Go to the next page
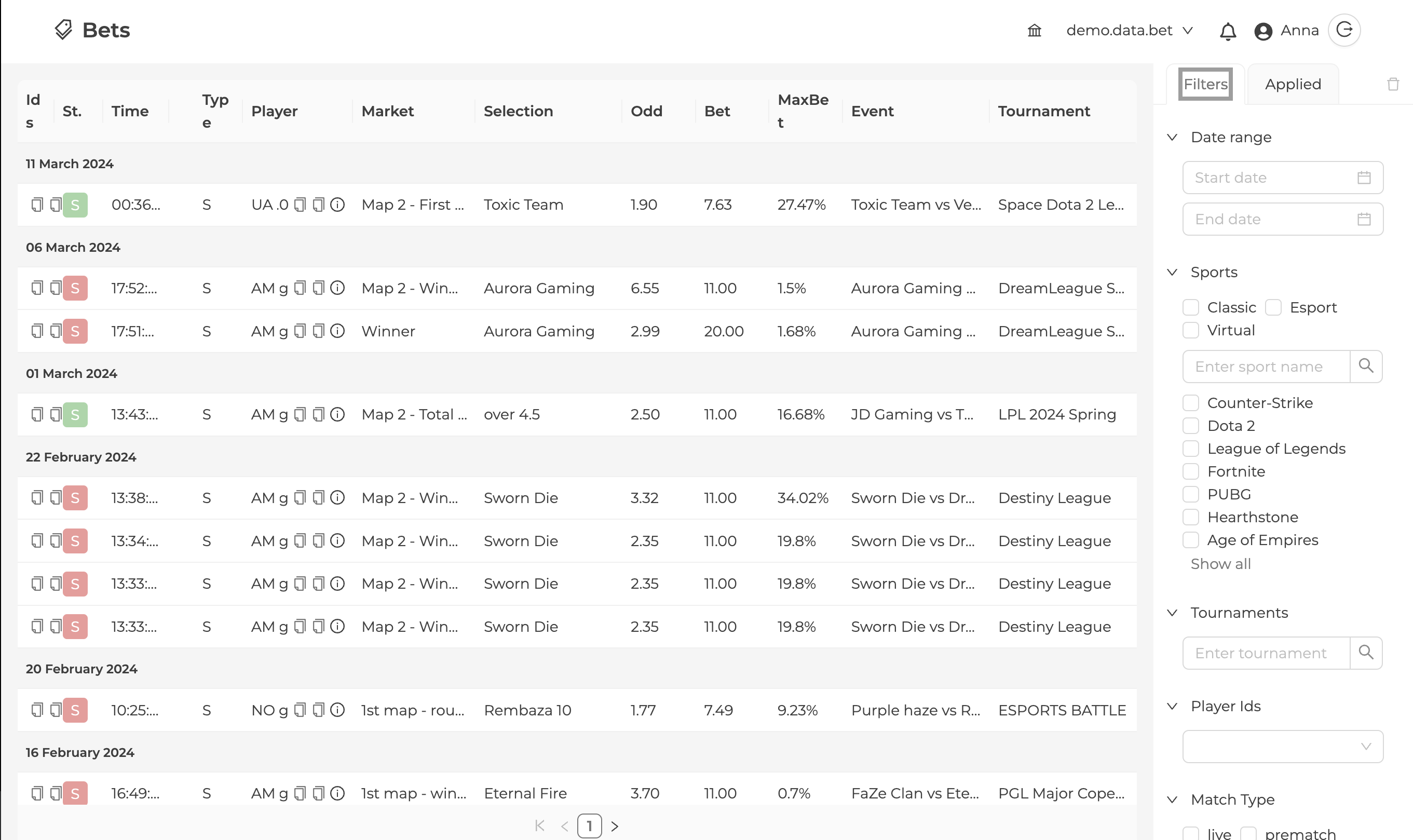Image resolution: width=1413 pixels, height=840 pixels. tap(615, 827)
